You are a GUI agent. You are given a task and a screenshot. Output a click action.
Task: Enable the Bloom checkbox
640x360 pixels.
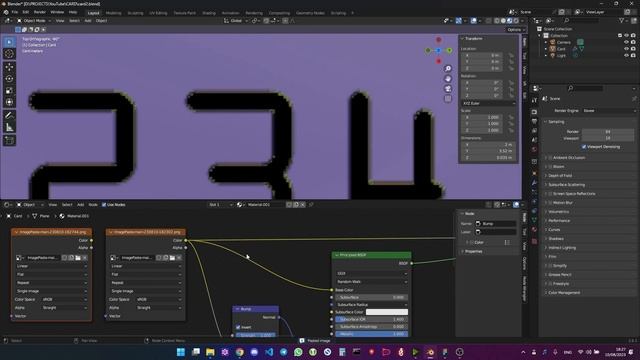(x=550, y=167)
